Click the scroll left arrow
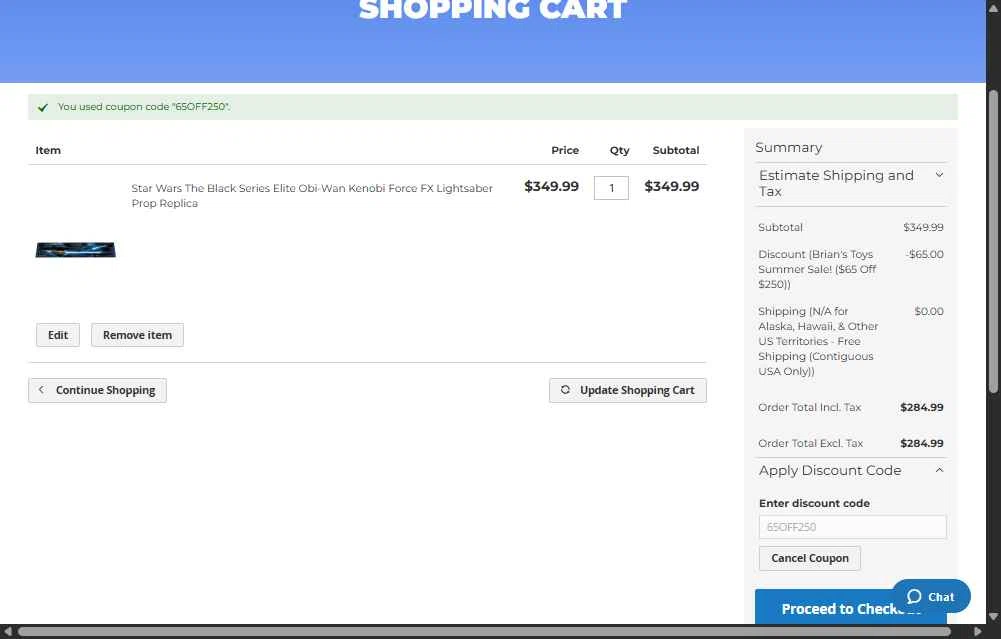The image size is (1001, 639). [8, 631]
